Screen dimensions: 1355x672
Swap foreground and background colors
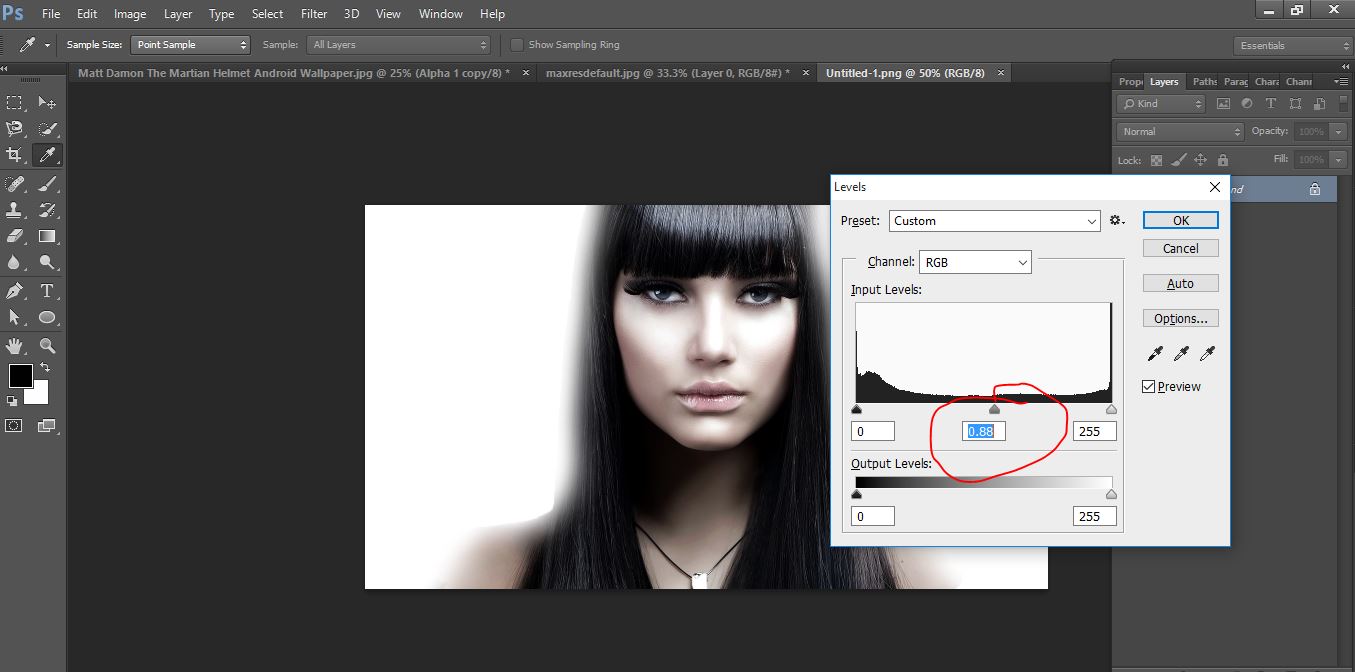[x=45, y=367]
